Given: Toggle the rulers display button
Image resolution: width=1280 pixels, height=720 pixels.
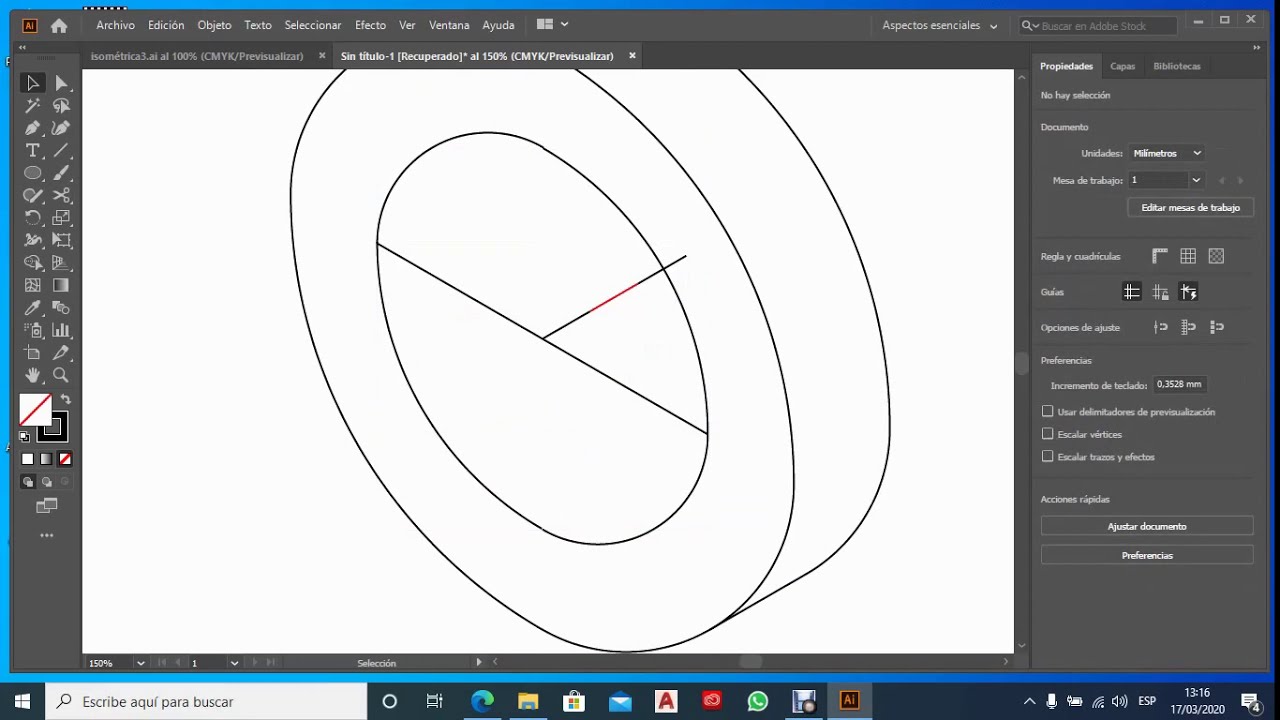Looking at the screenshot, I should (x=1160, y=257).
